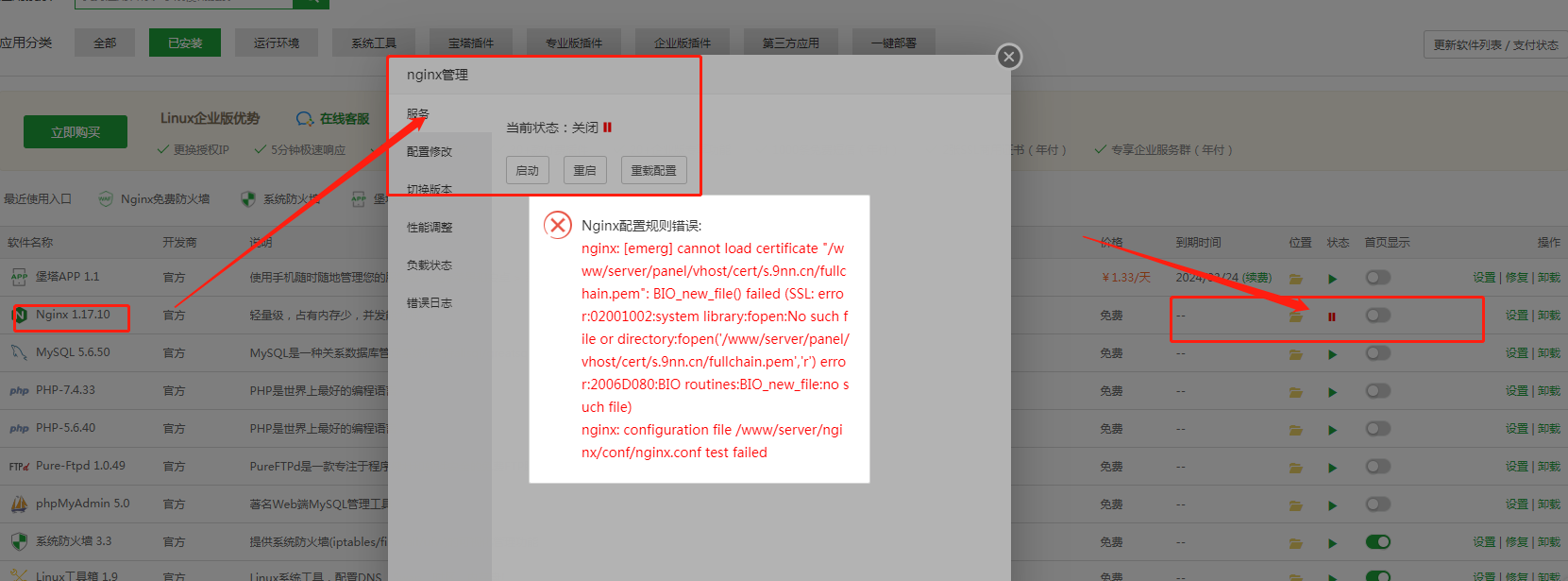Image resolution: width=1568 pixels, height=581 pixels.
Task: Click the 续费 link for 堡塔APP
Action: (1256, 278)
